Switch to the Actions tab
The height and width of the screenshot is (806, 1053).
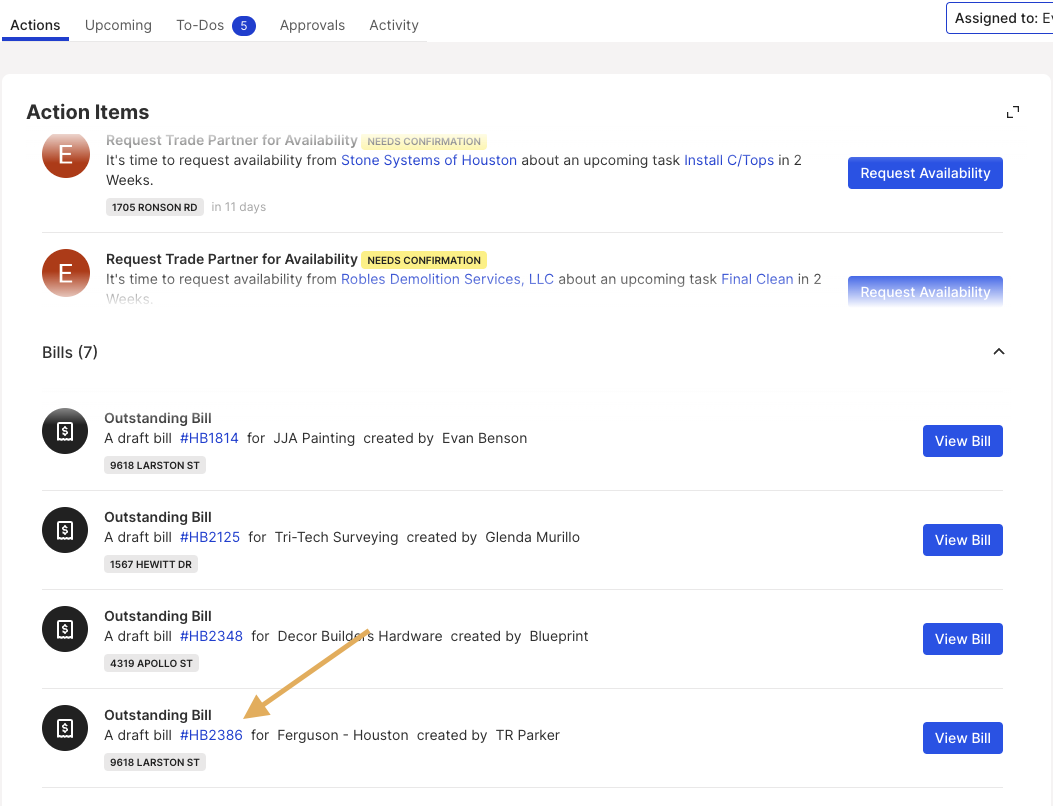35,25
